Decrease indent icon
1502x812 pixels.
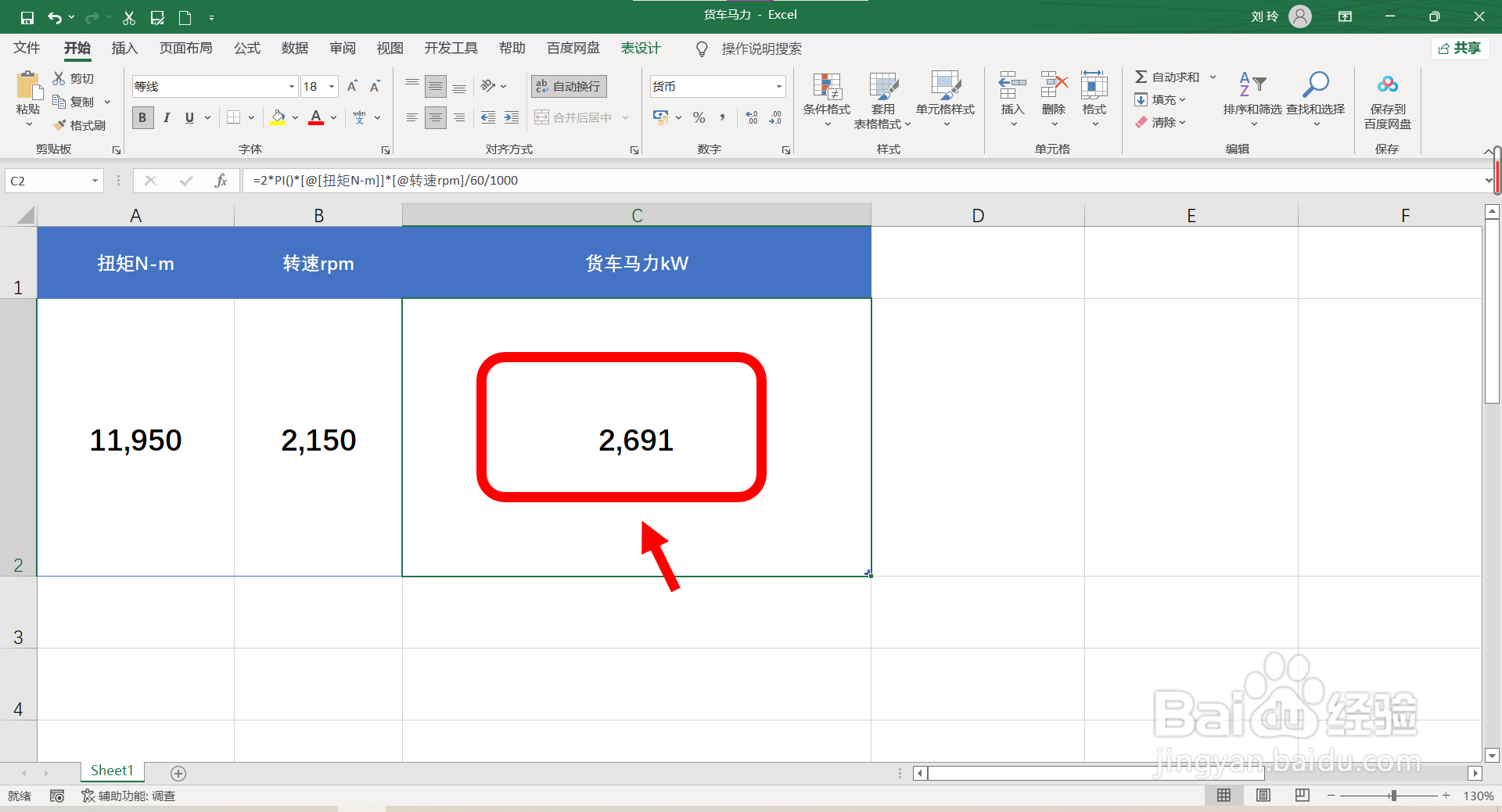(488, 117)
